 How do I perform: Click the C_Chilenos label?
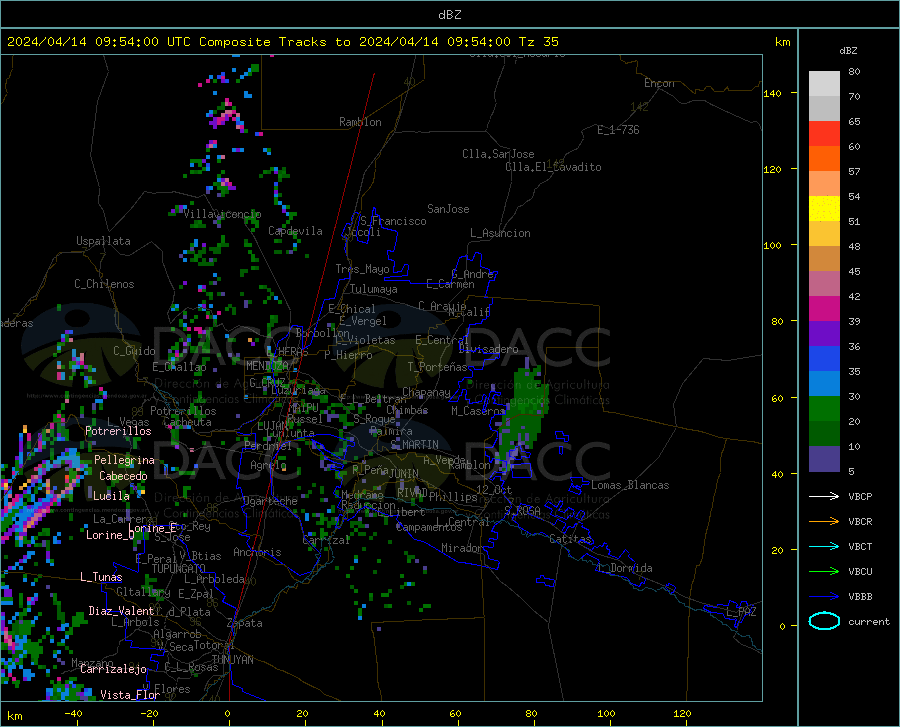tap(104, 284)
